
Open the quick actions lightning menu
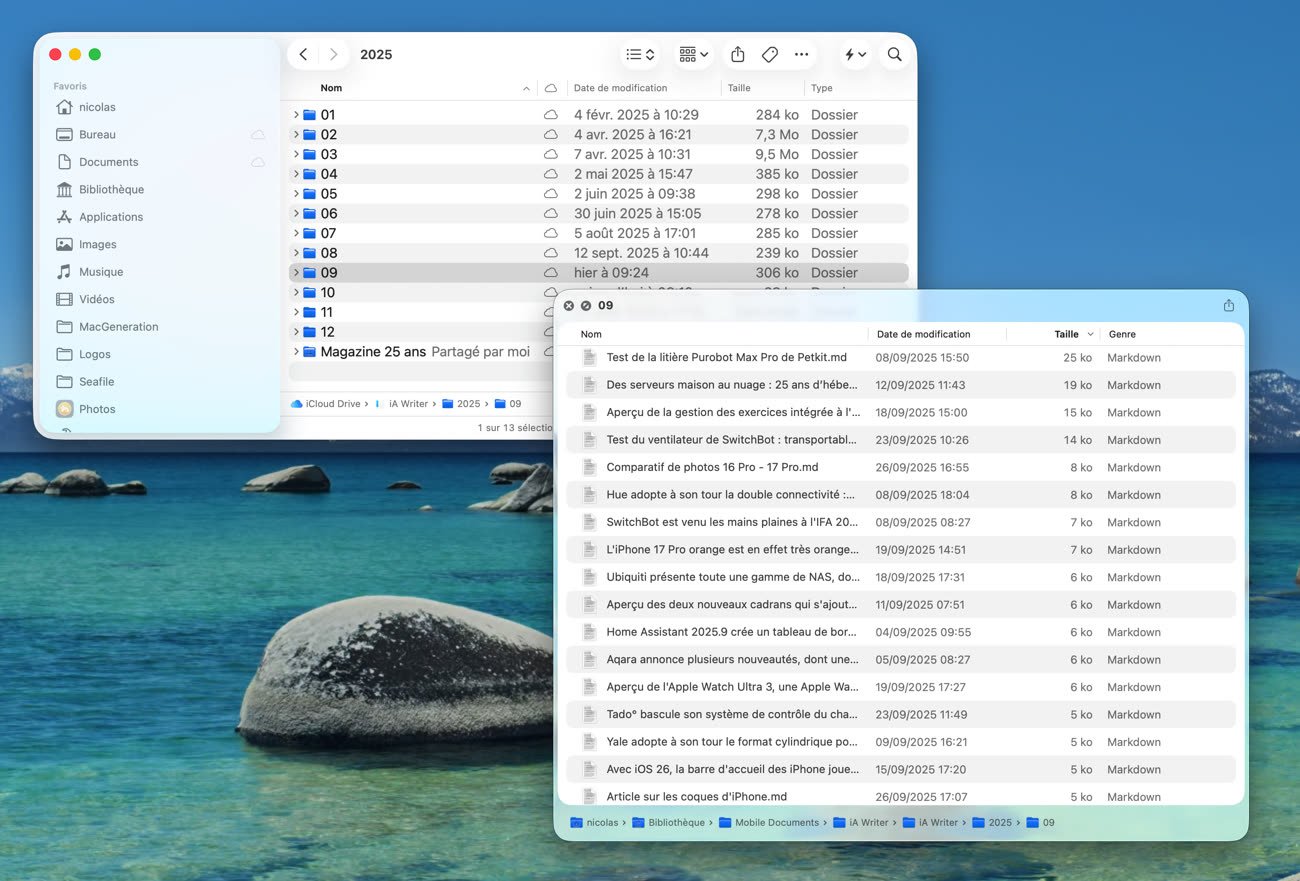855,55
